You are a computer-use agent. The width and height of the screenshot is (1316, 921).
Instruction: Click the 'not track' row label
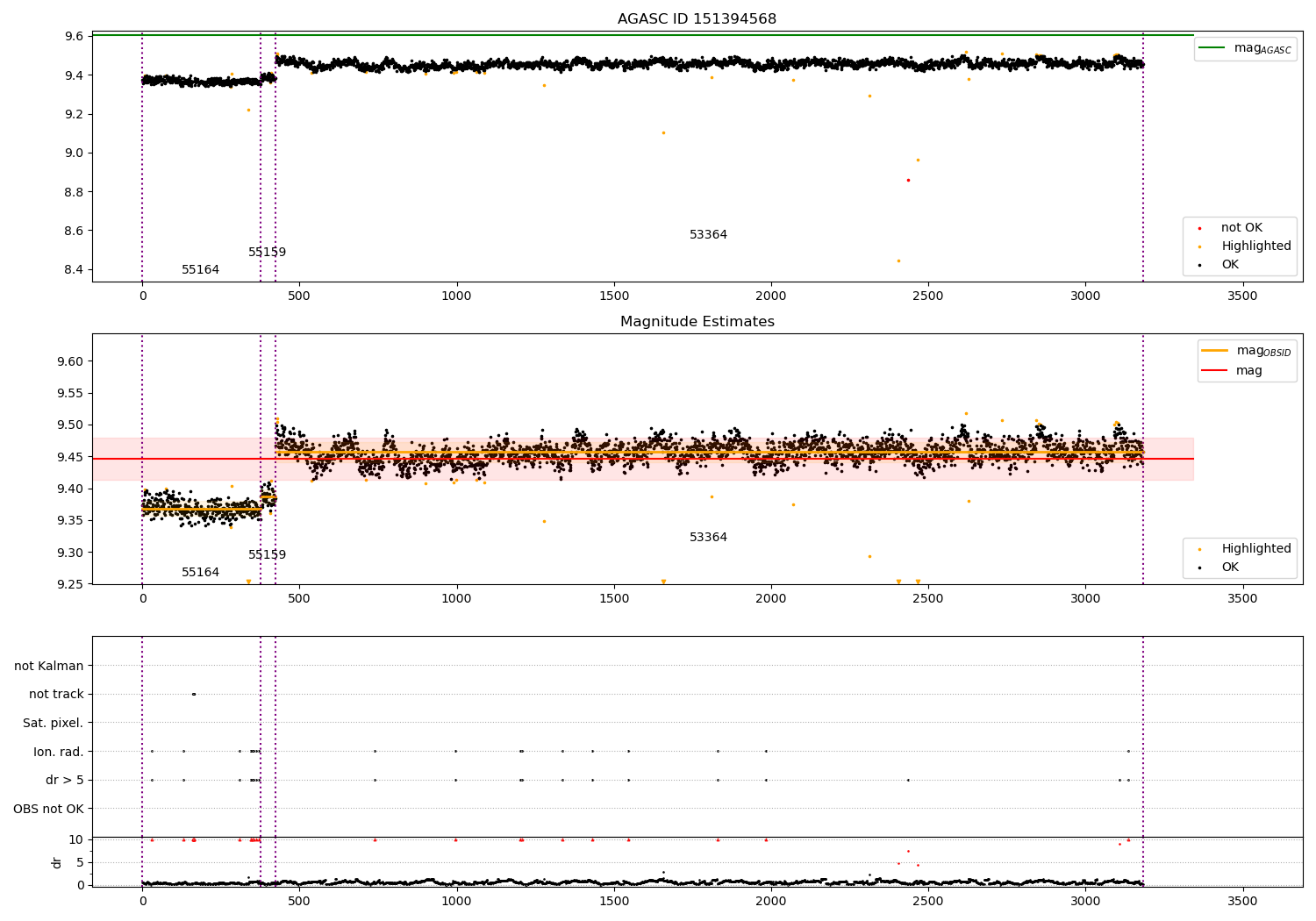pos(56,695)
